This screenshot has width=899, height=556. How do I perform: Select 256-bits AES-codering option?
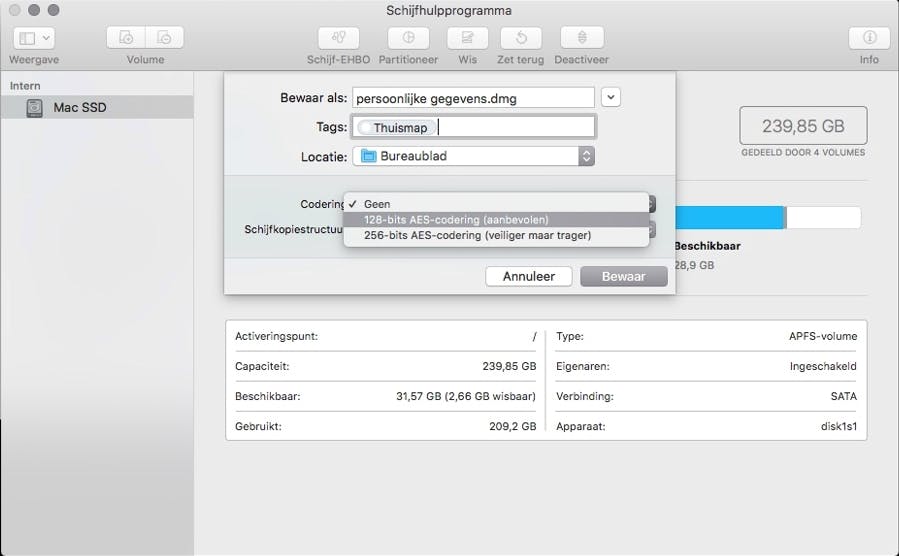(x=477, y=235)
